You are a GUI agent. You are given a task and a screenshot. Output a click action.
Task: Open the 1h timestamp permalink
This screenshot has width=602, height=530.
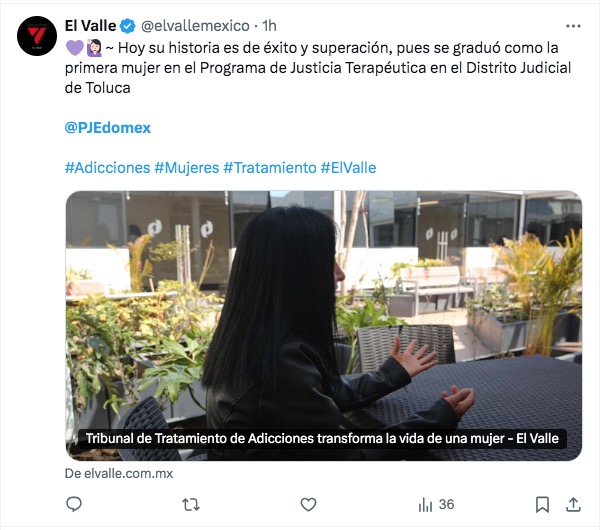(270, 26)
